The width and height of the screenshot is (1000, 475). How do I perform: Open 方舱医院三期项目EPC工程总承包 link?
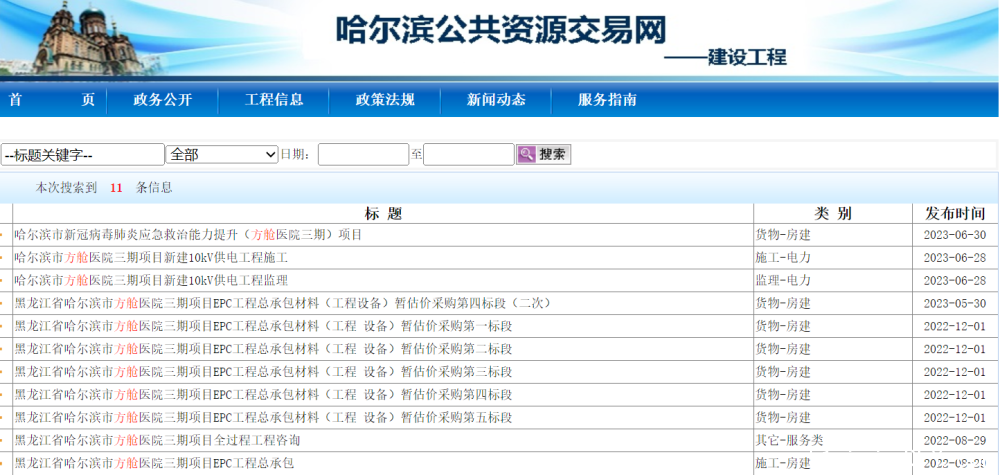(154, 464)
